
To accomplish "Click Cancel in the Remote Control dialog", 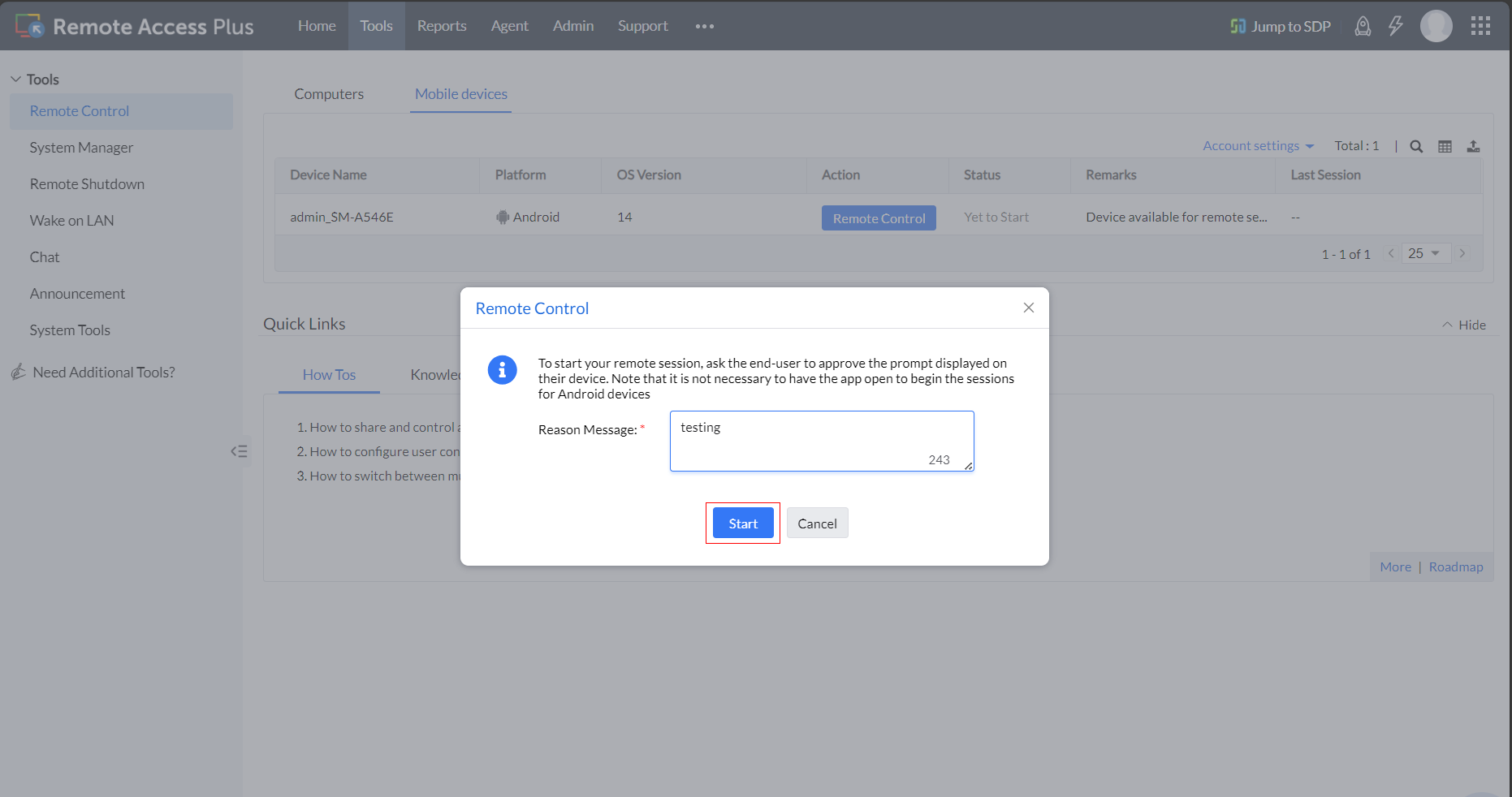I will pyautogui.click(x=817, y=523).
